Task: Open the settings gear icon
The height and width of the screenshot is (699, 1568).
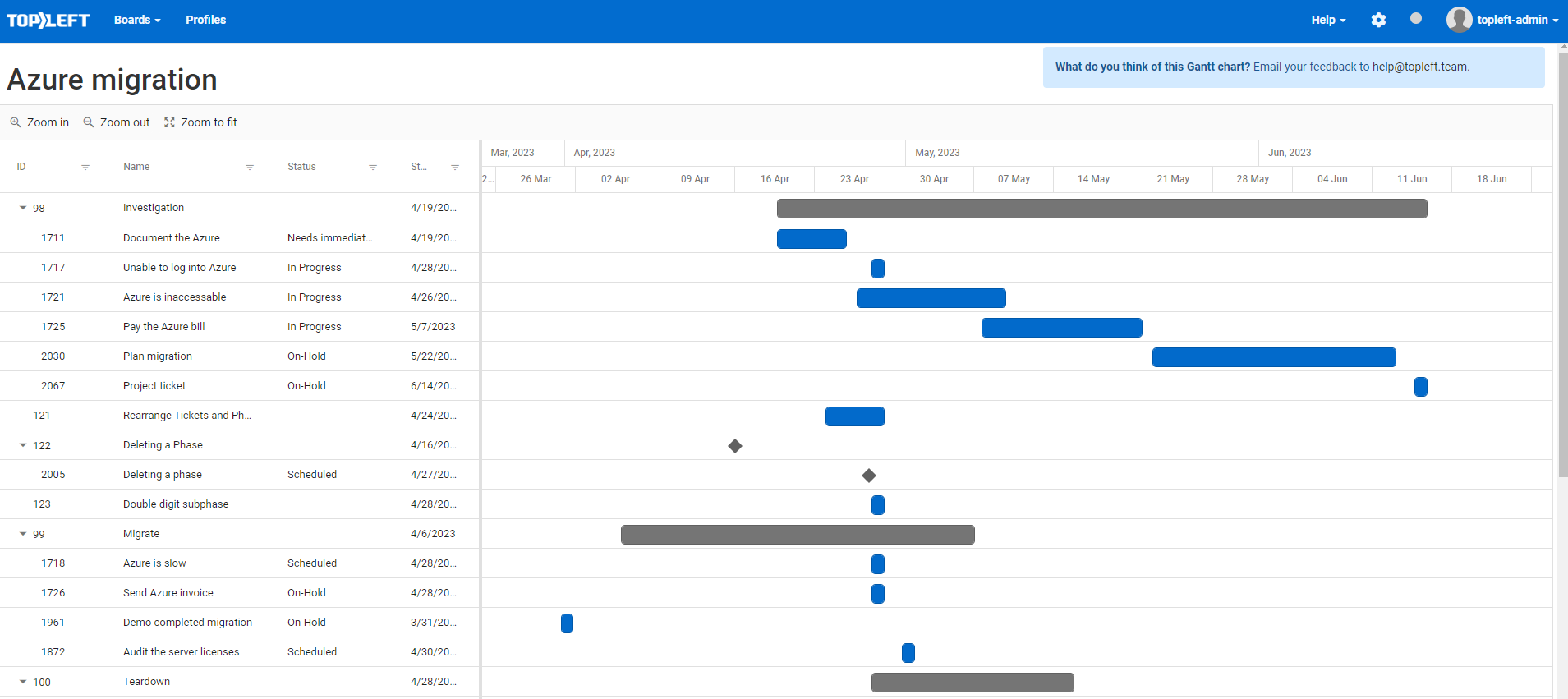Action: pyautogui.click(x=1378, y=20)
